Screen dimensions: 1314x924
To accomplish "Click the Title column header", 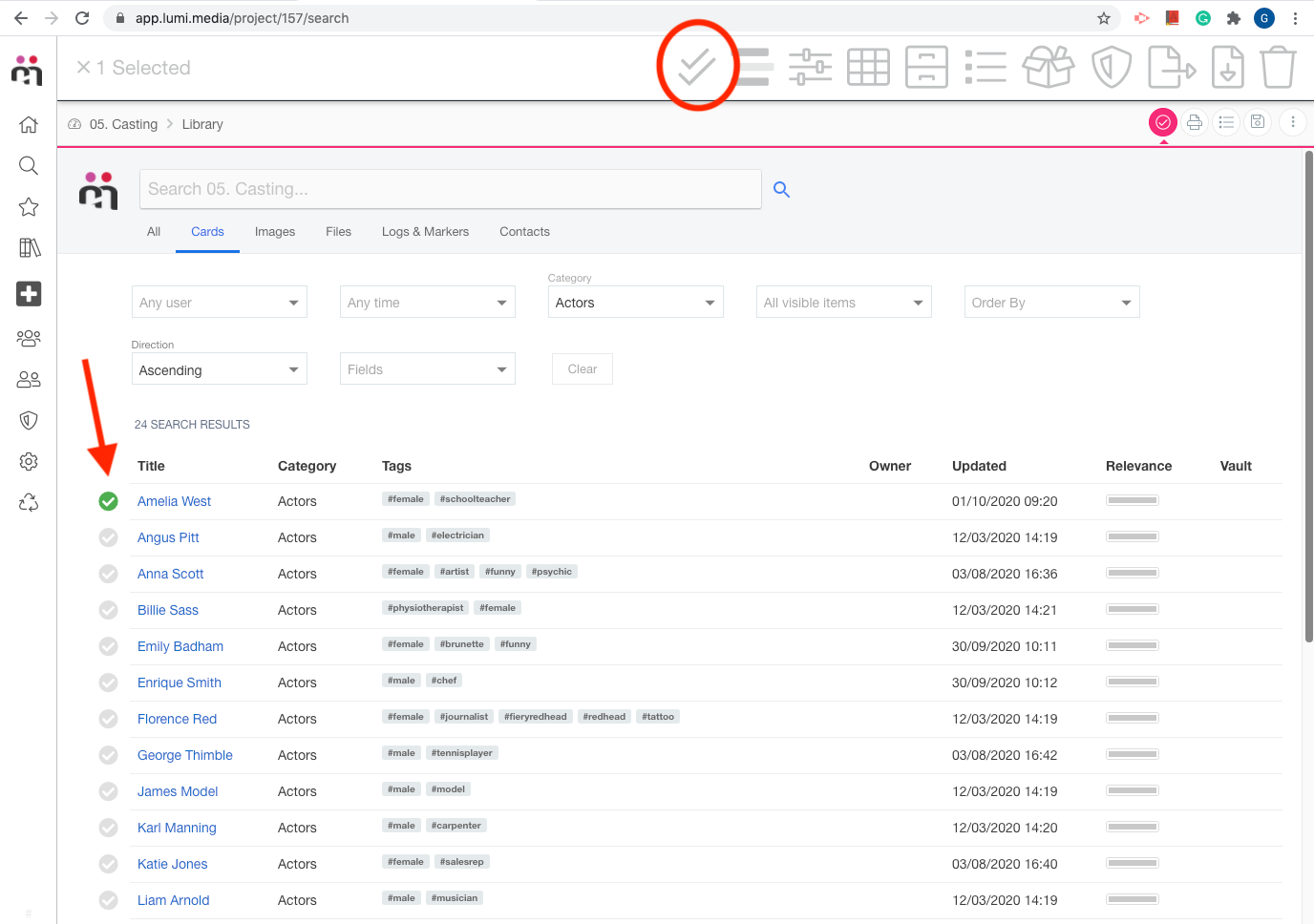I will point(151,466).
